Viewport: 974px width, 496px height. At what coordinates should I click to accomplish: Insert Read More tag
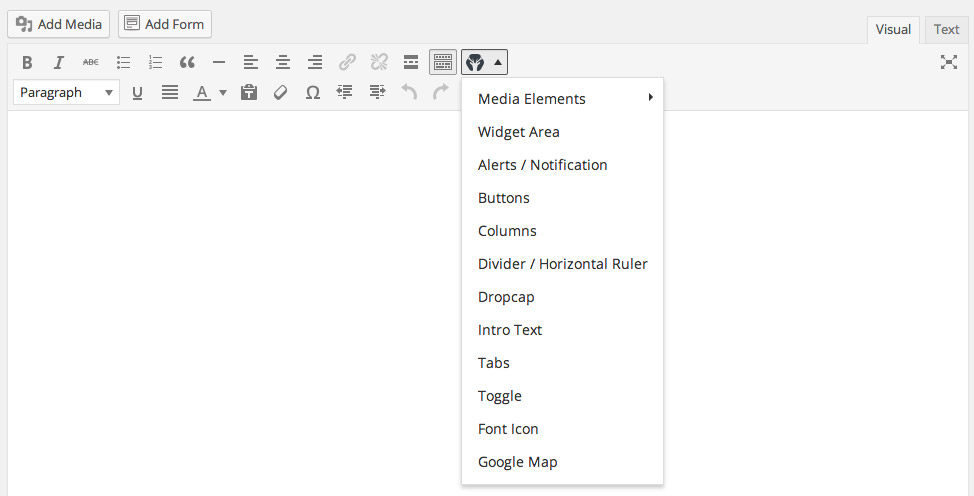point(411,62)
